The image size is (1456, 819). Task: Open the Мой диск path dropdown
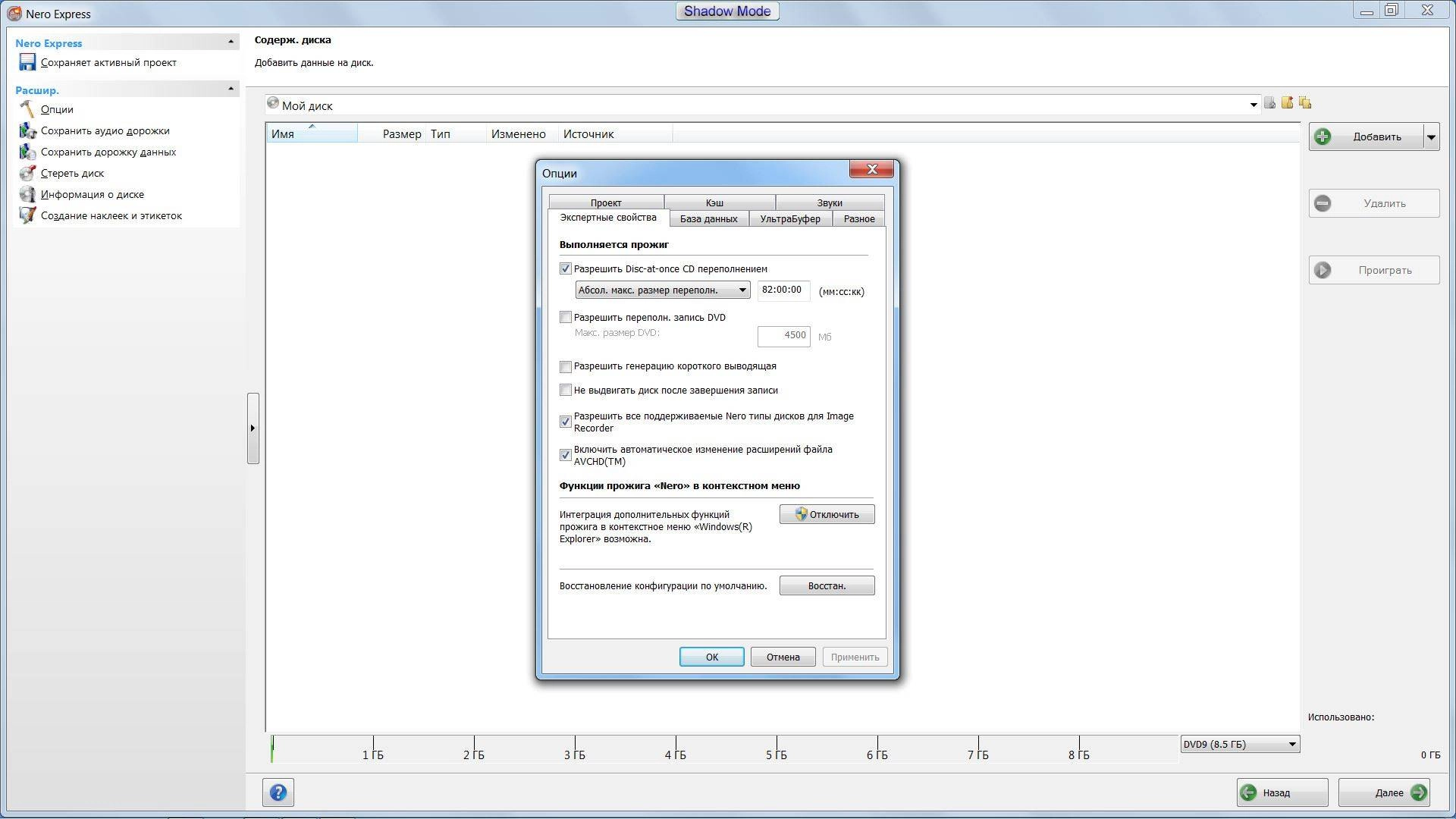1254,105
